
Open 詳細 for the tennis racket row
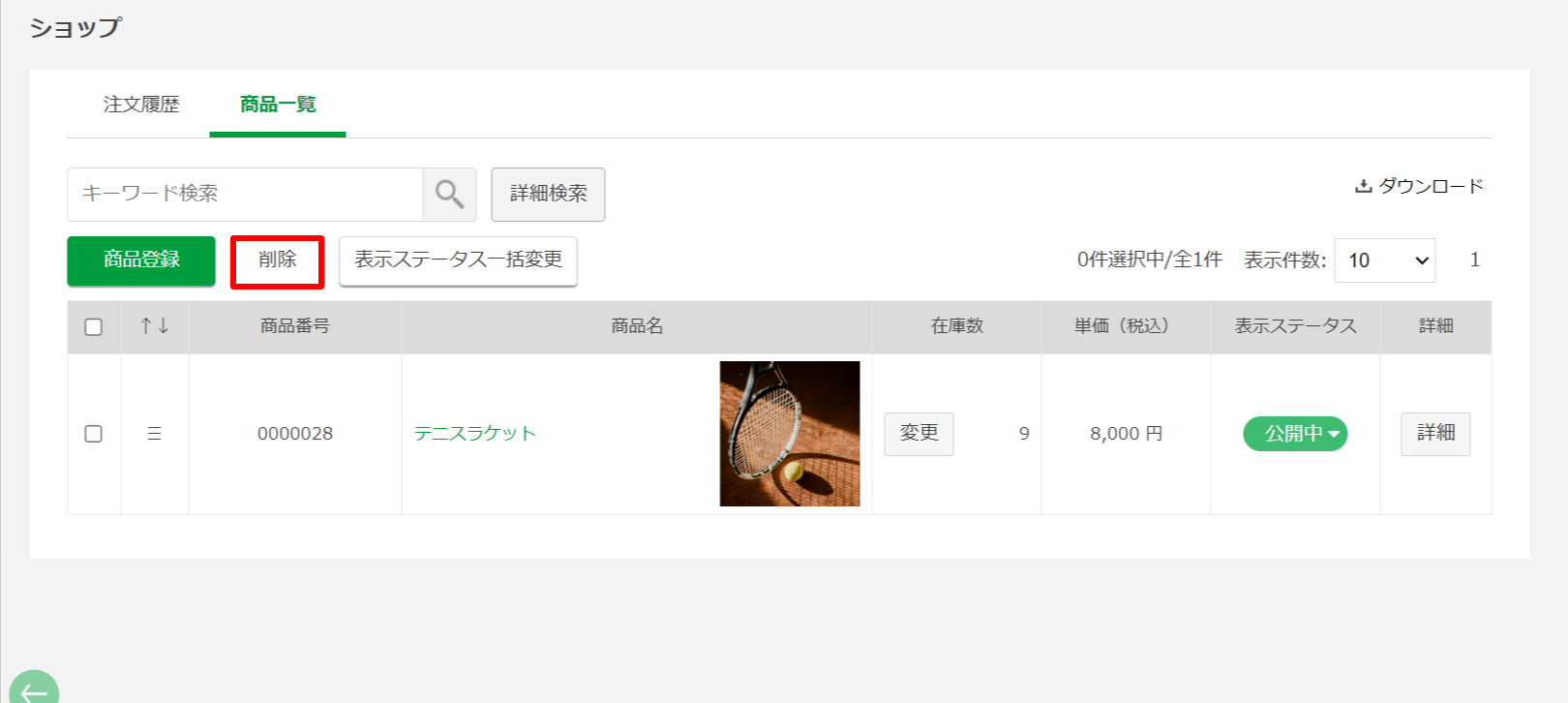click(x=1435, y=434)
